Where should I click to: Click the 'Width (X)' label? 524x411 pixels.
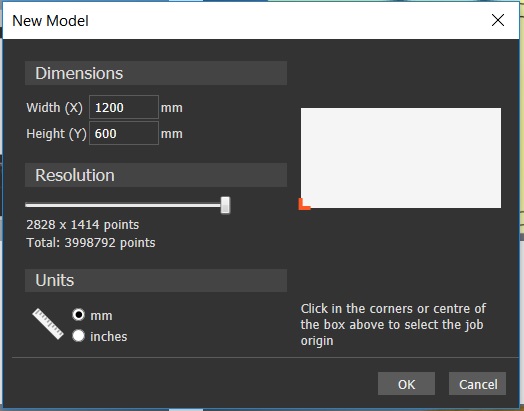click(x=54, y=108)
